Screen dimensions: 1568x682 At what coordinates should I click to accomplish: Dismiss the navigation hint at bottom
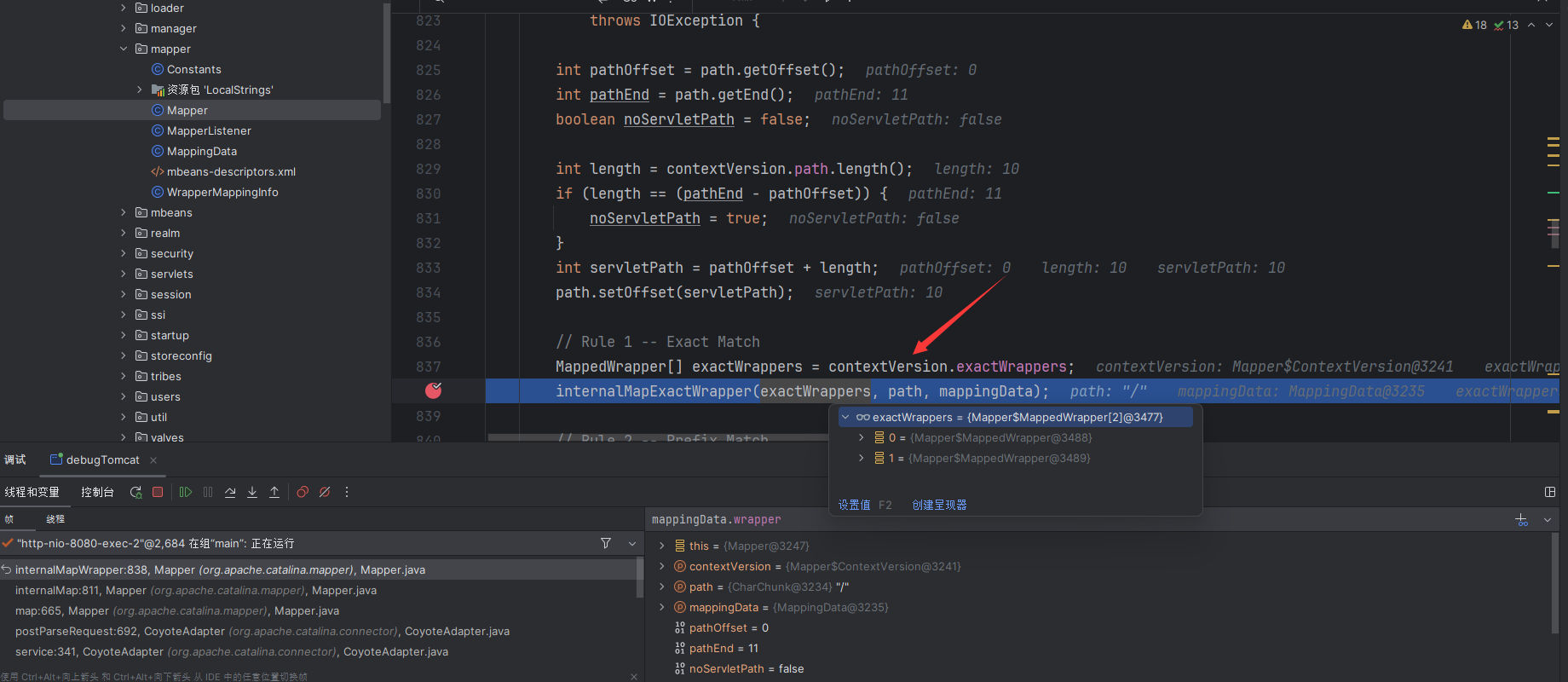634,677
